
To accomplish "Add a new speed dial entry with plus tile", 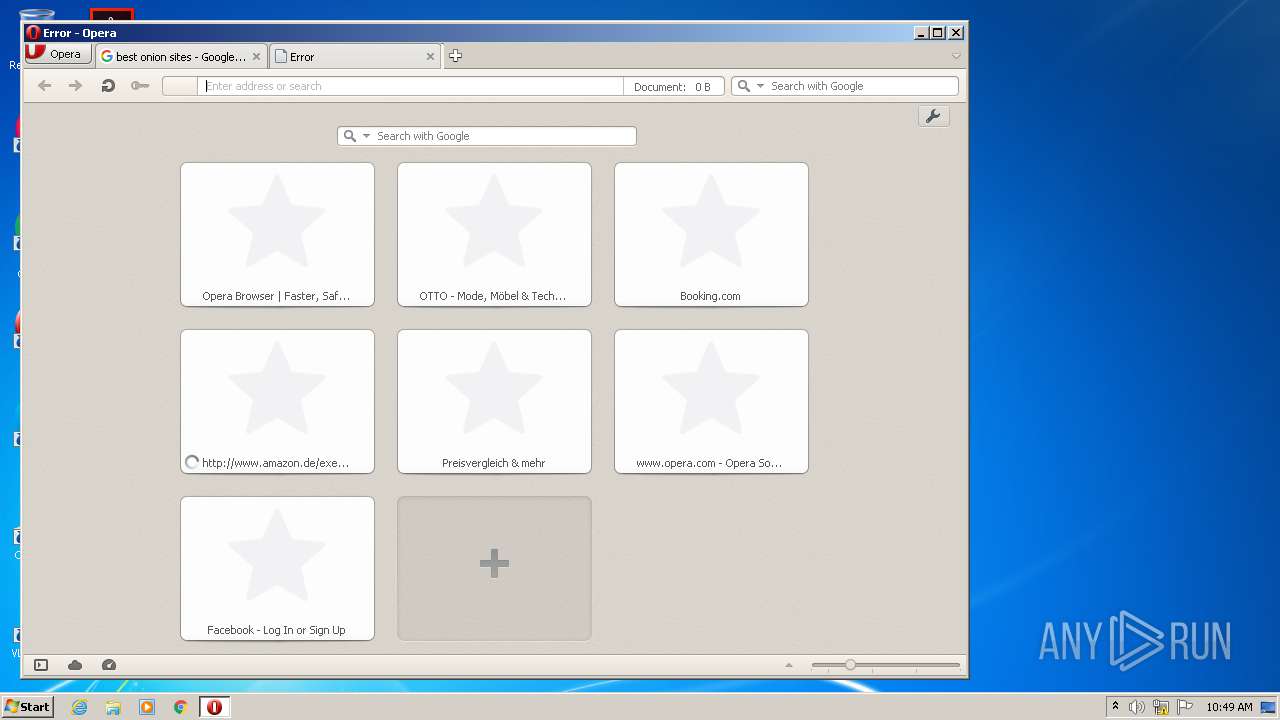I will coord(494,568).
